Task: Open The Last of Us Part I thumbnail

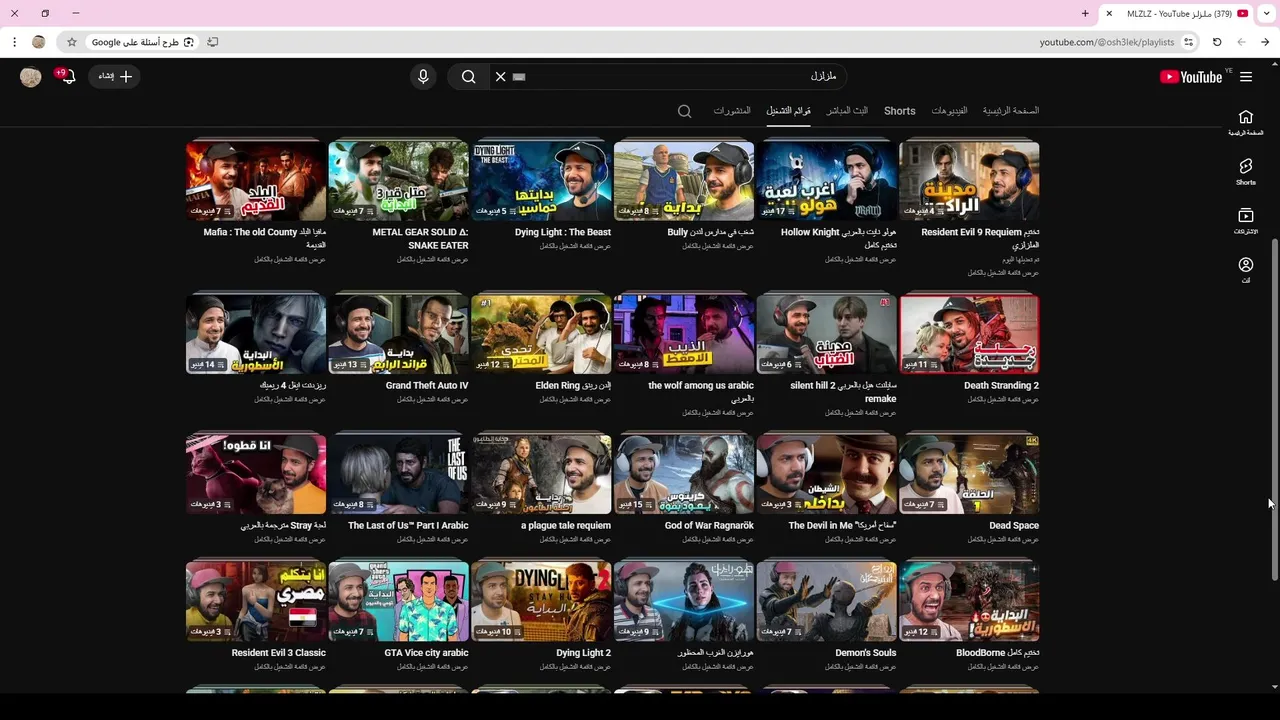Action: pos(398,474)
